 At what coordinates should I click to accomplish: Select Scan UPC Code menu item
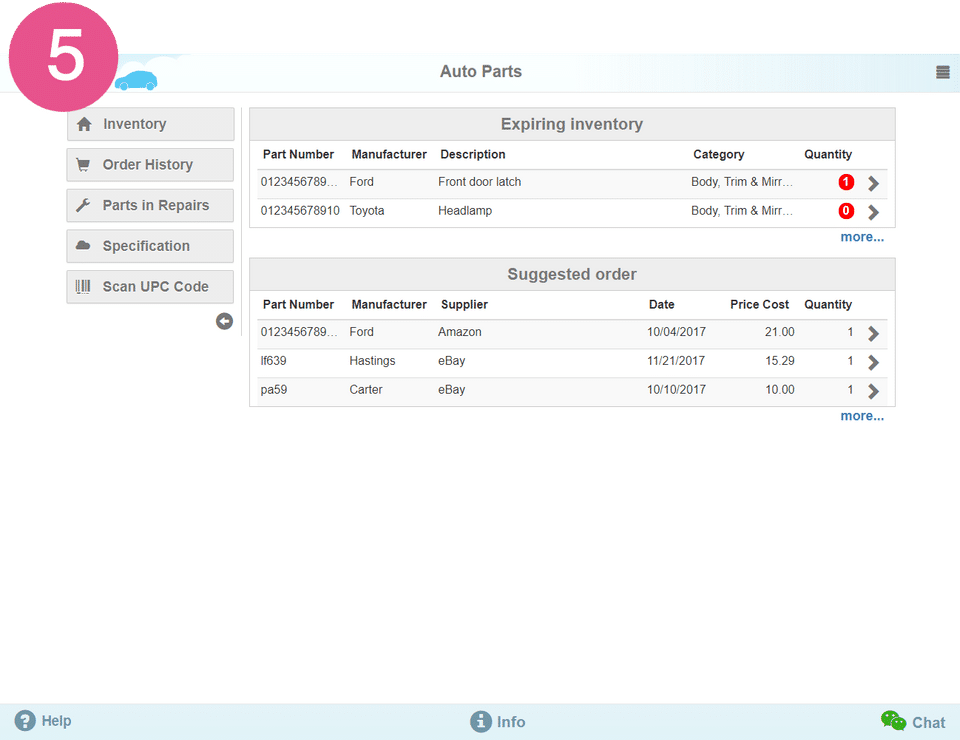(151, 286)
